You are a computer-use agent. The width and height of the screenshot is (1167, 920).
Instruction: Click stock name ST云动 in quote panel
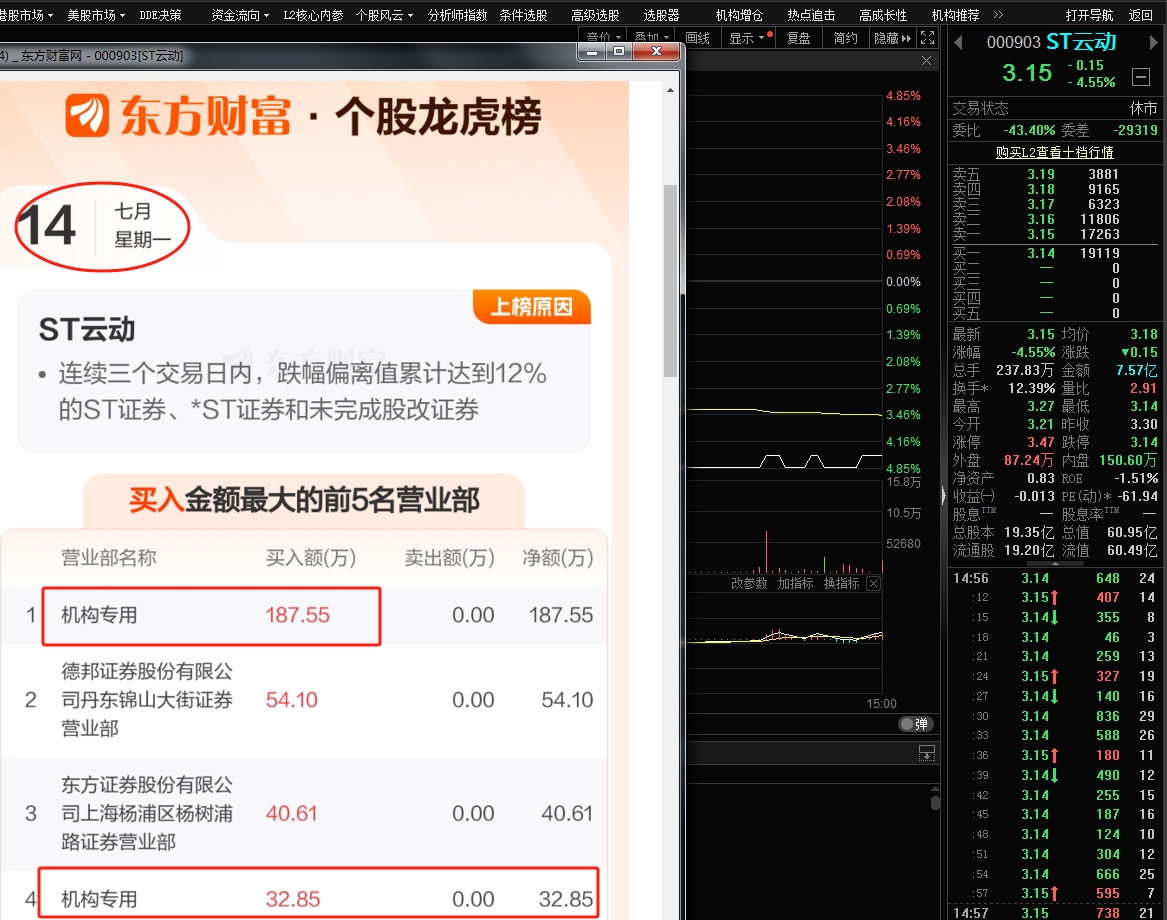1081,42
